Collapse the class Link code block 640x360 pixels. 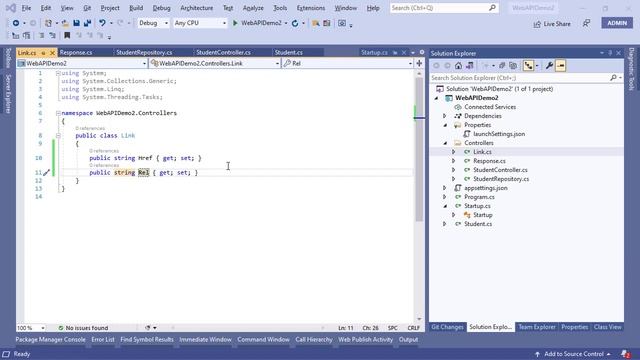[58, 136]
